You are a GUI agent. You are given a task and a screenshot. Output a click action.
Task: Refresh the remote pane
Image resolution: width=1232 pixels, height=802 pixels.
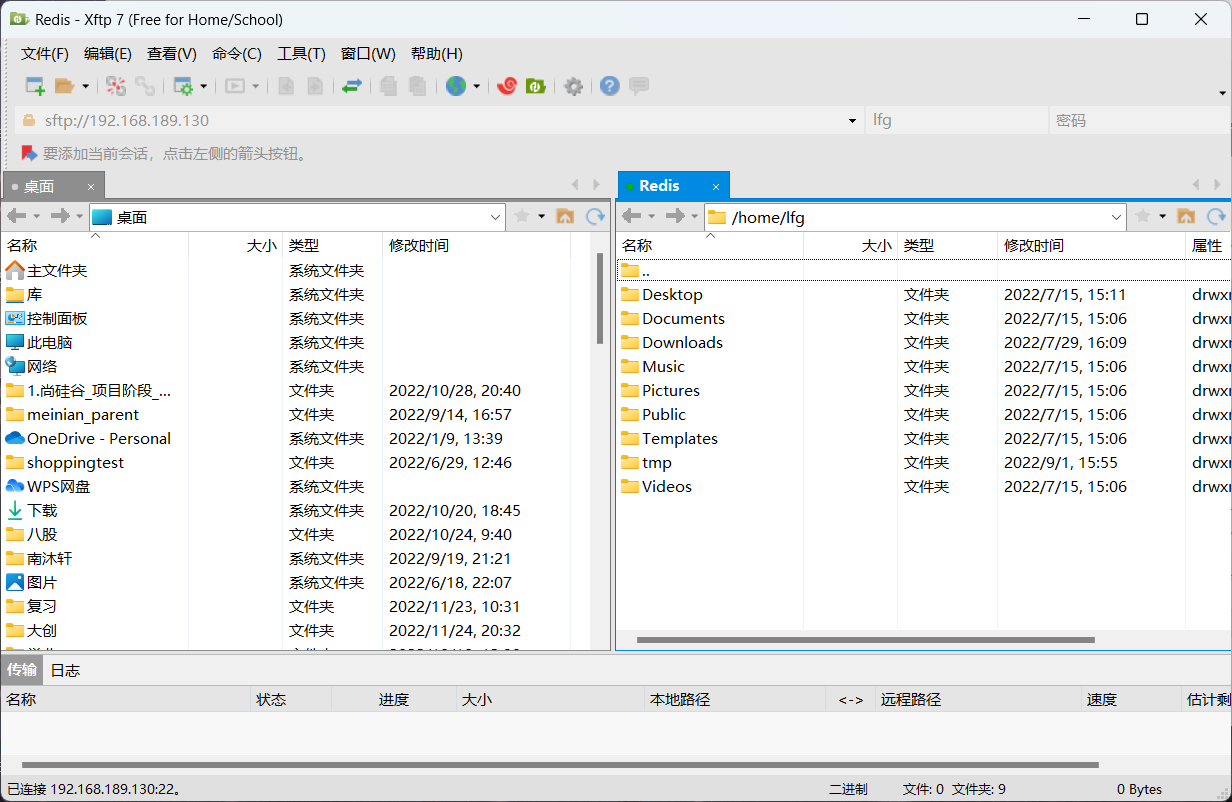(x=1216, y=216)
